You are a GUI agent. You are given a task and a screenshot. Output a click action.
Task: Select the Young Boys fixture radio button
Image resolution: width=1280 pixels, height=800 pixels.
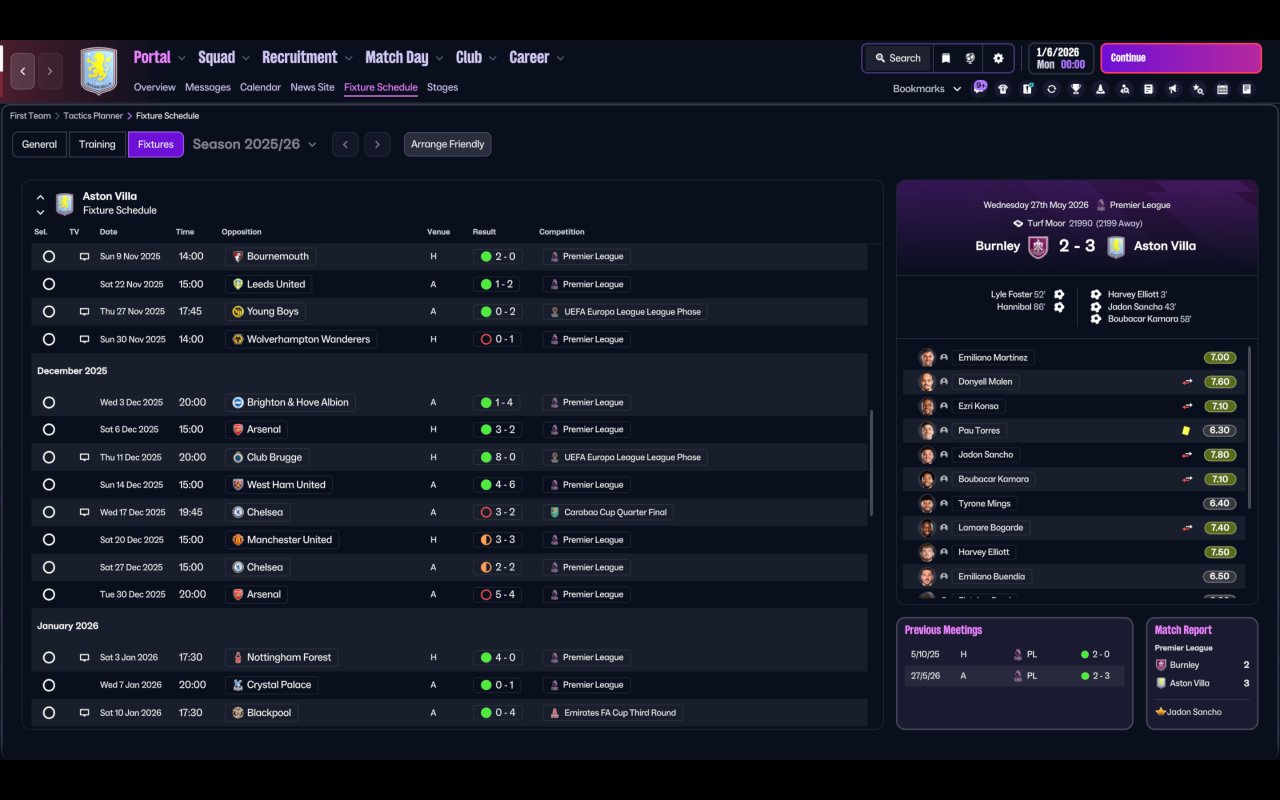click(48, 312)
